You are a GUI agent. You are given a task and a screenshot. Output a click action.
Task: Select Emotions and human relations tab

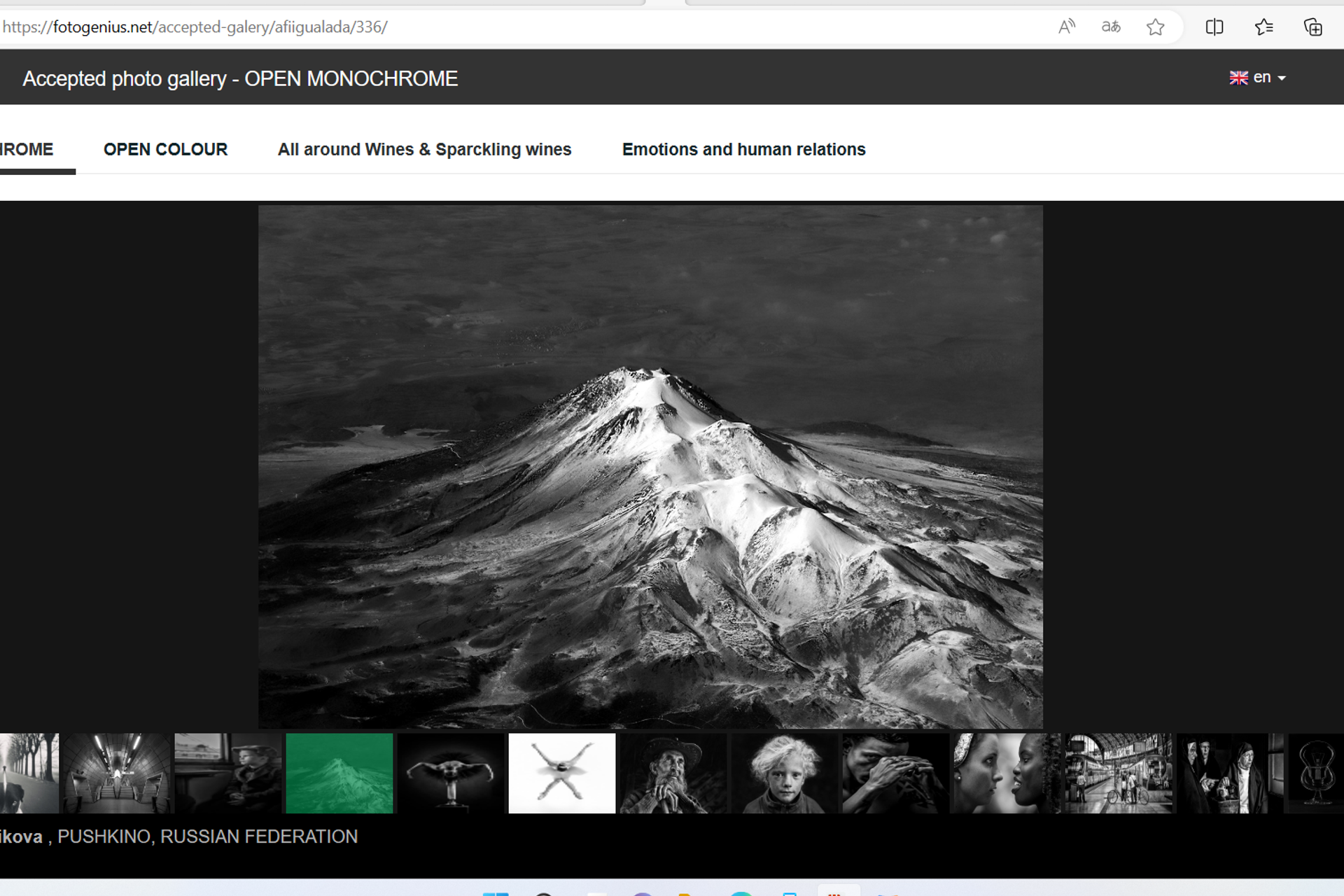[743, 149]
